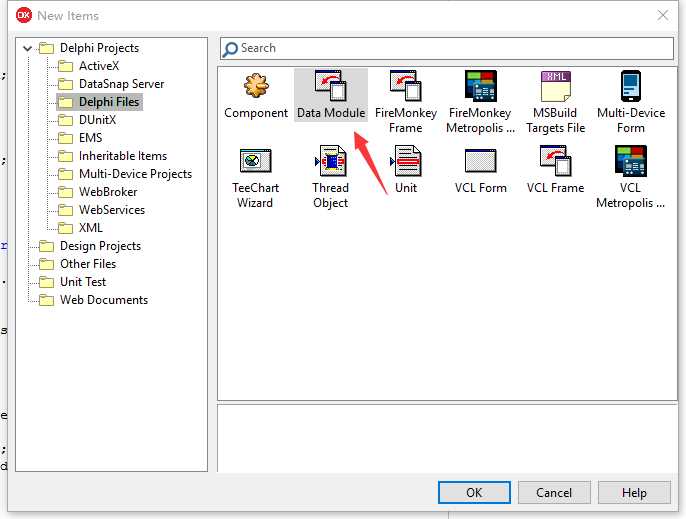Click the "MSBuild Targets File" label
The image size is (686, 519).
pyautogui.click(x=556, y=120)
